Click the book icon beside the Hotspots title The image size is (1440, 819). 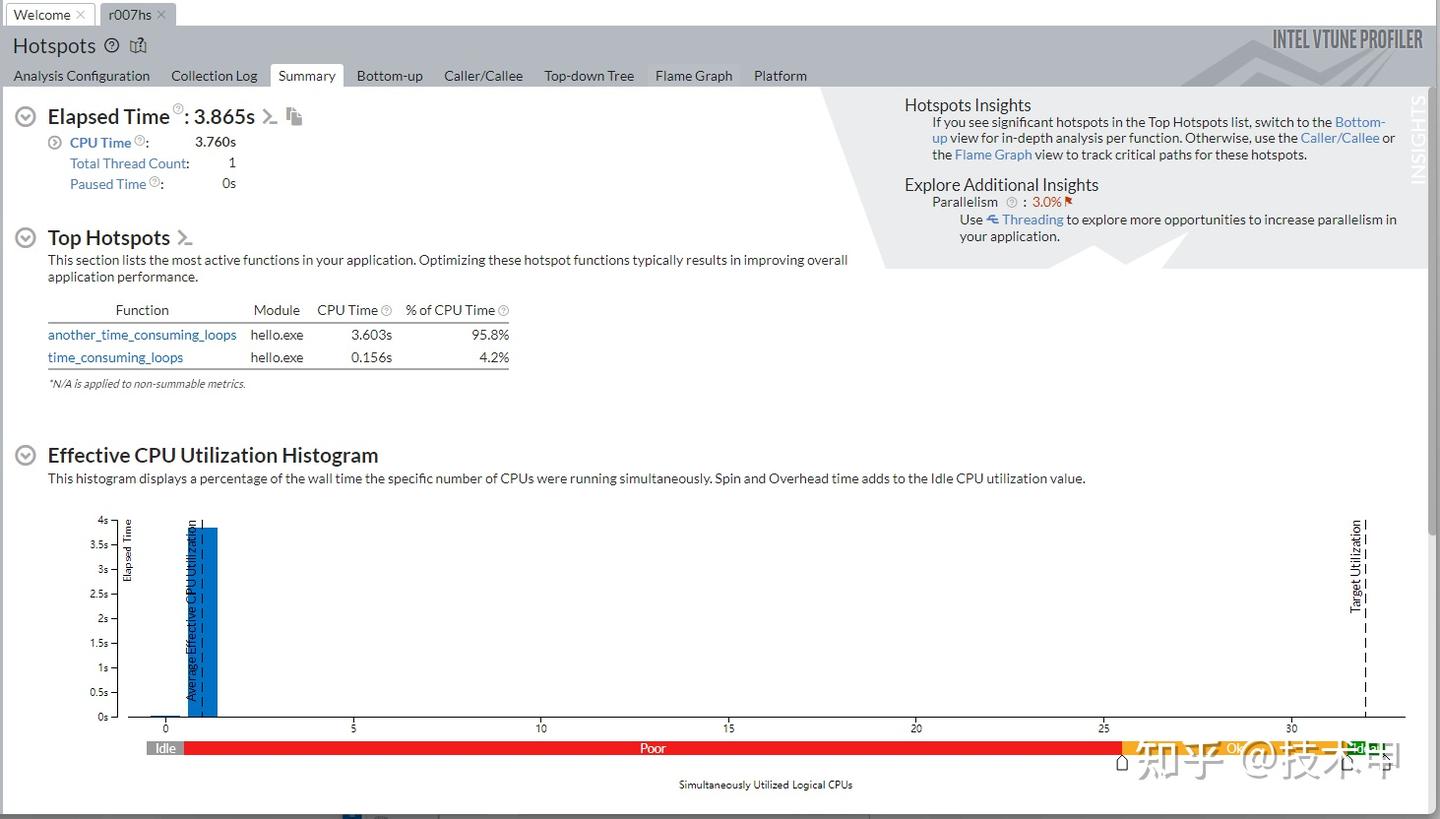coord(138,45)
